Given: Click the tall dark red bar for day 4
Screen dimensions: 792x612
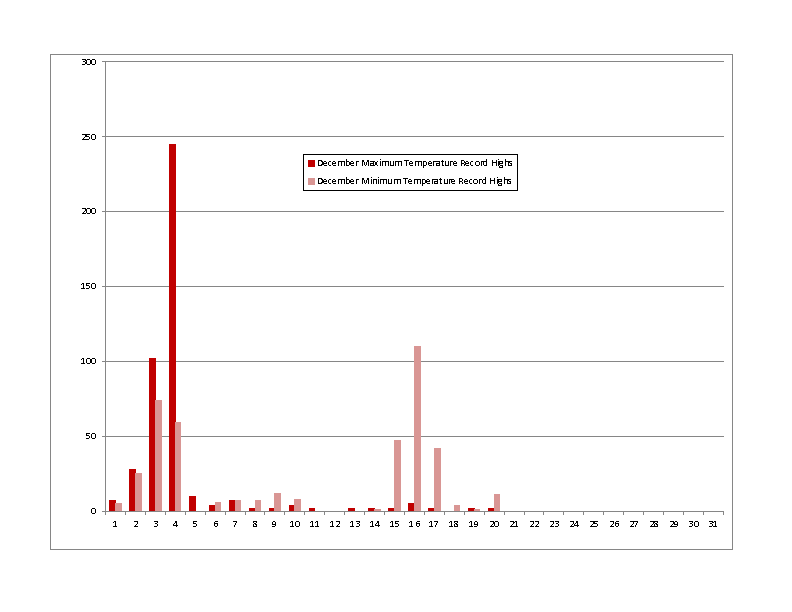Looking at the screenshot, I should (x=172, y=328).
